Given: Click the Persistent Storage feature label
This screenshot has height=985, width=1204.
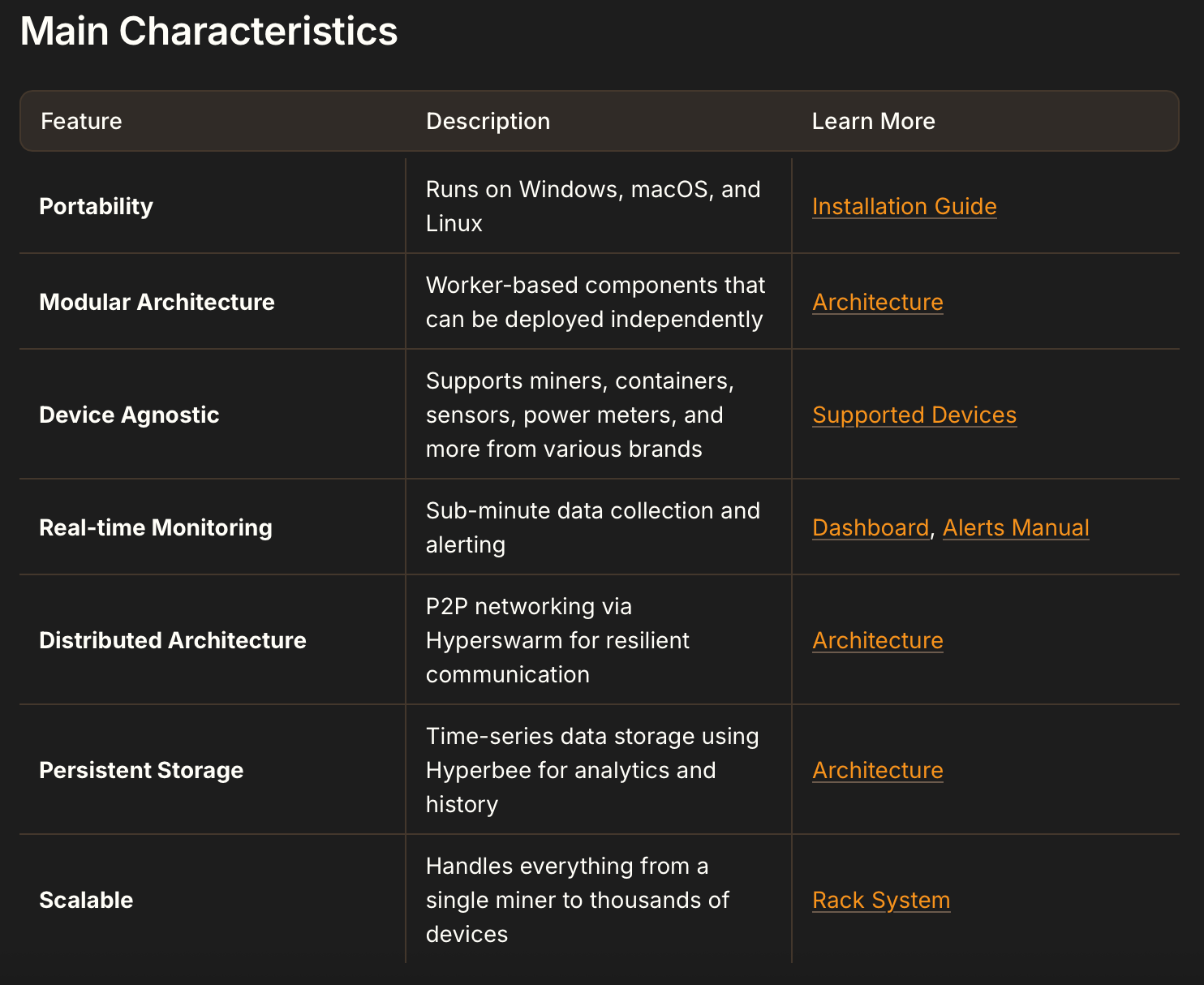Looking at the screenshot, I should (x=141, y=770).
